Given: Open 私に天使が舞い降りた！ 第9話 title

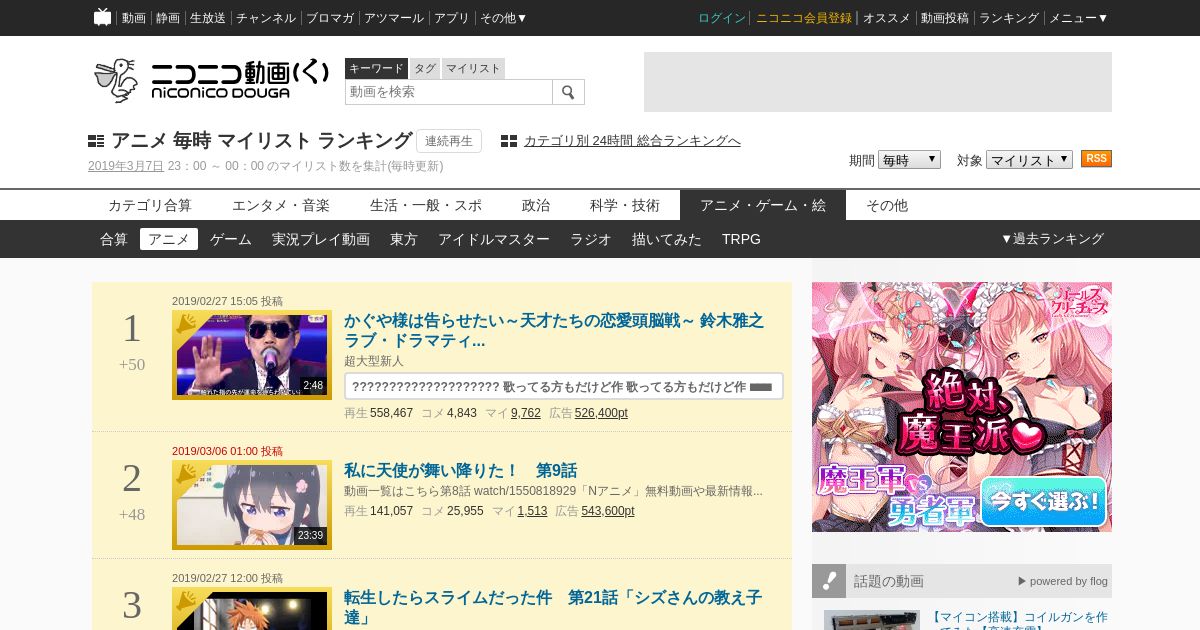Looking at the screenshot, I should tap(460, 470).
